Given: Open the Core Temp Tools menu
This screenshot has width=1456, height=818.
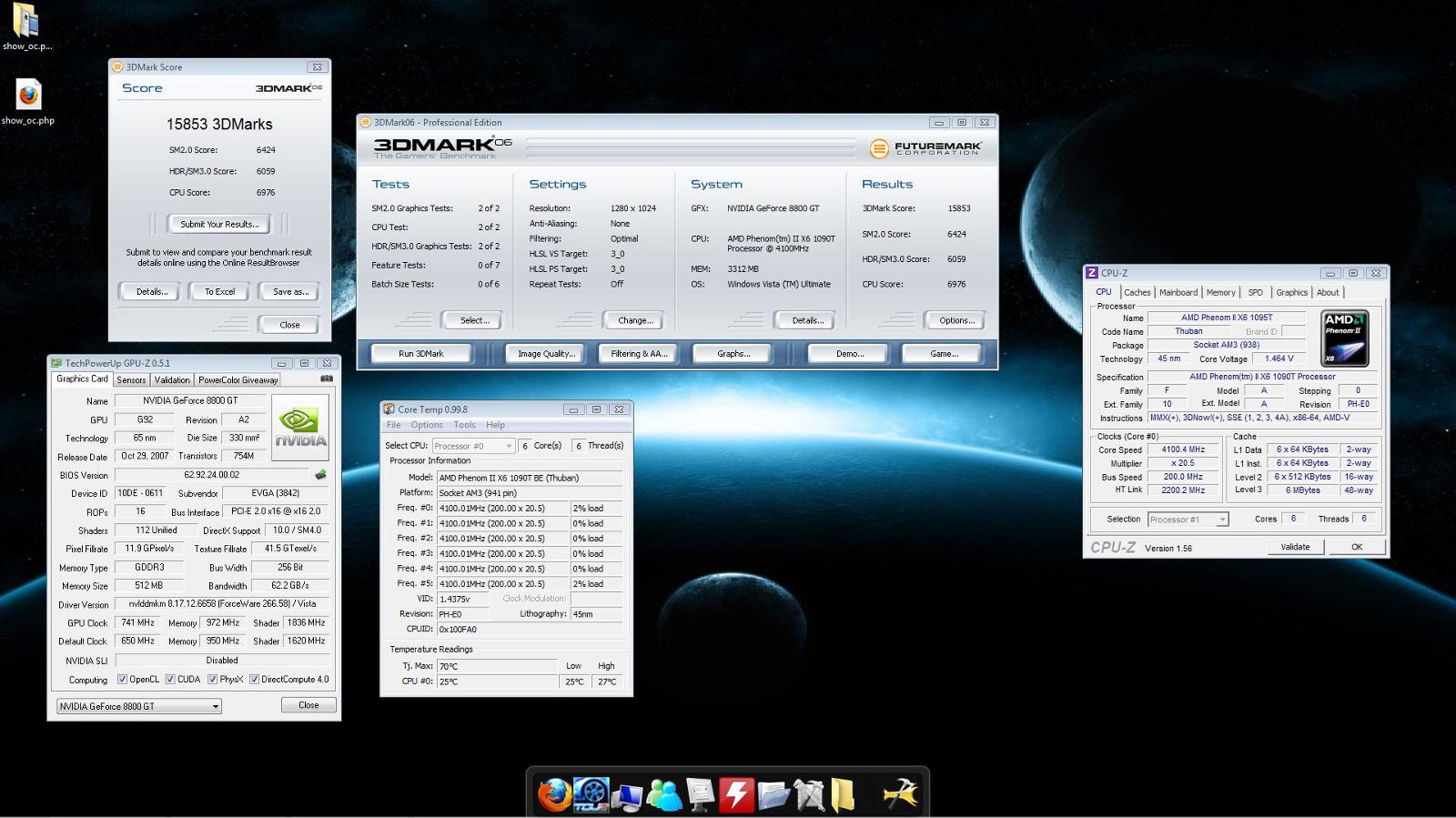Looking at the screenshot, I should tap(464, 425).
